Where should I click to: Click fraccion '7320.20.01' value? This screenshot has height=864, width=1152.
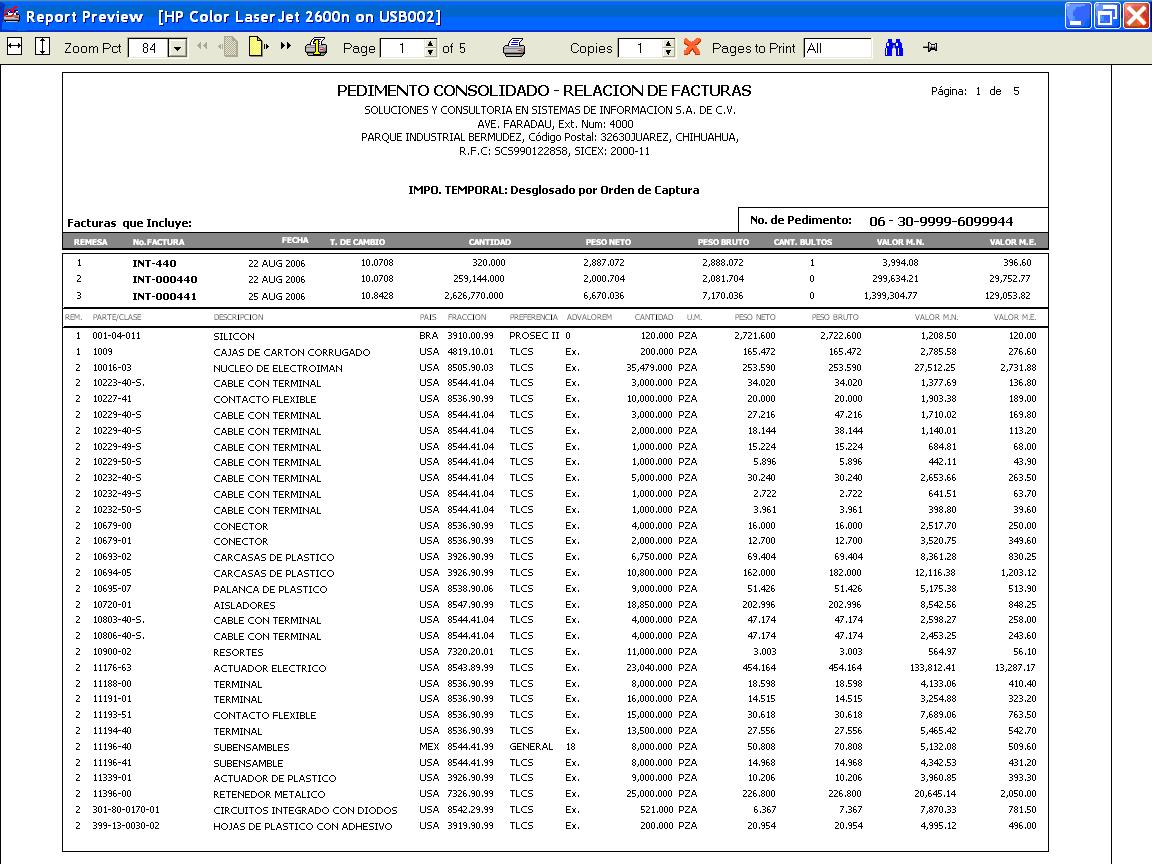[470, 652]
